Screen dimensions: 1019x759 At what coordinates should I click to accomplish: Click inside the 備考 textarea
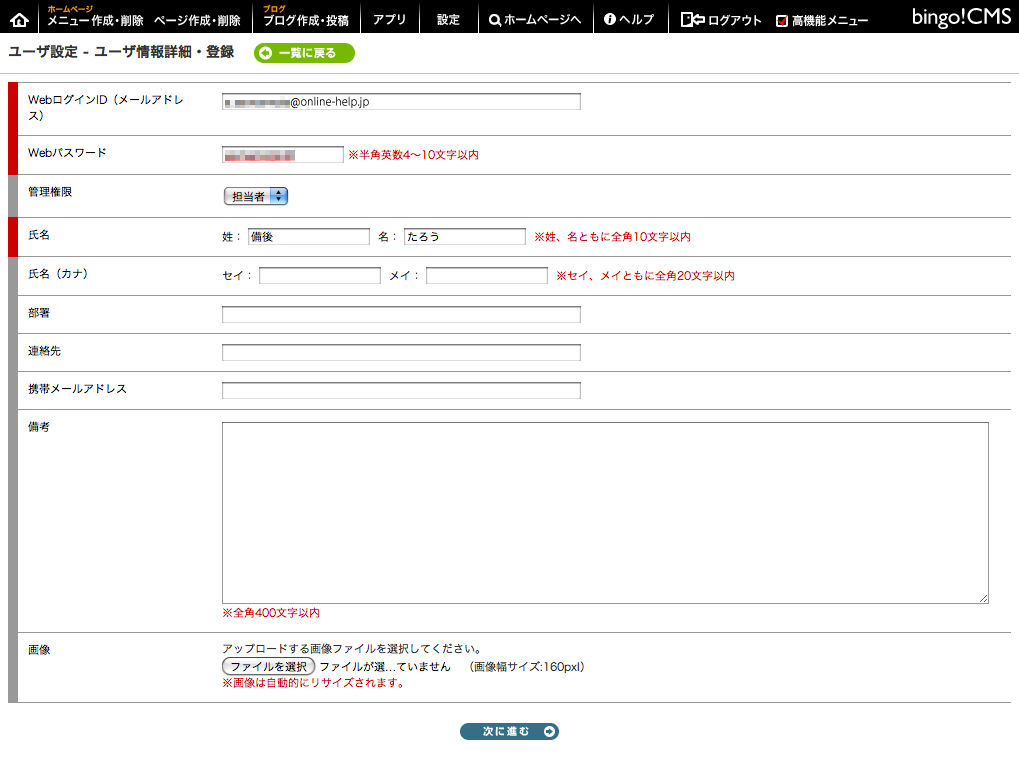(x=604, y=512)
